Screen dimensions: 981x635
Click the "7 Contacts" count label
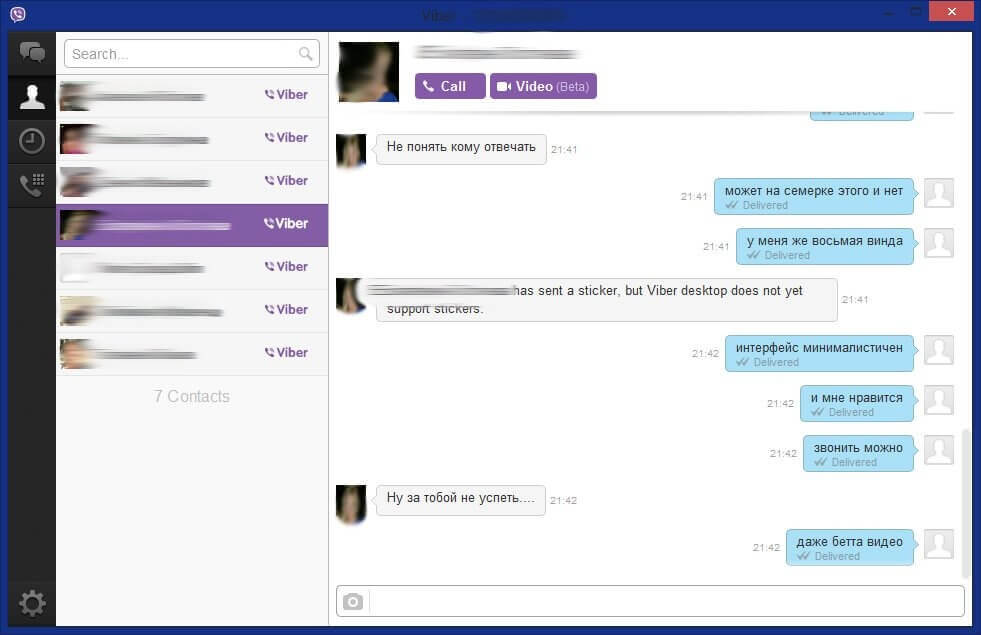pos(191,396)
